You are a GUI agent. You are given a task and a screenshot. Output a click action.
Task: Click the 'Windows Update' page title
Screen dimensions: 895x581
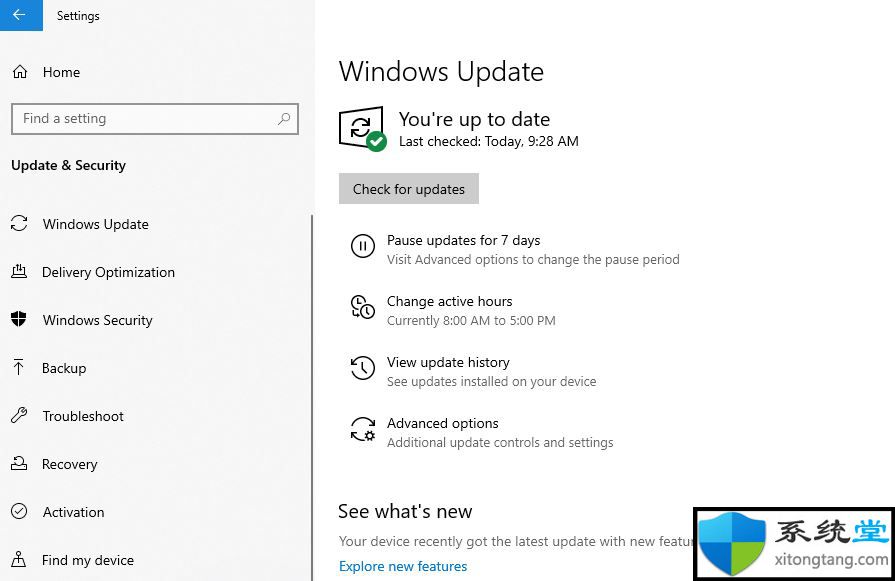(x=441, y=72)
